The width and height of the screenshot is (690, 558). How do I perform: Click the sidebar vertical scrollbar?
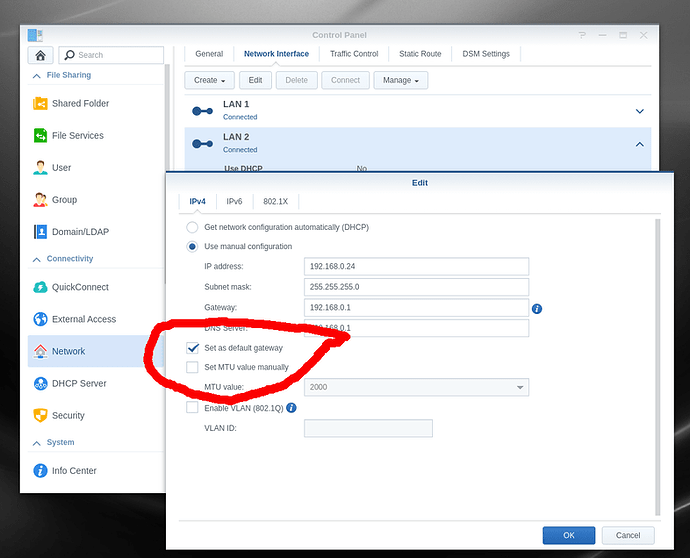pos(167,174)
